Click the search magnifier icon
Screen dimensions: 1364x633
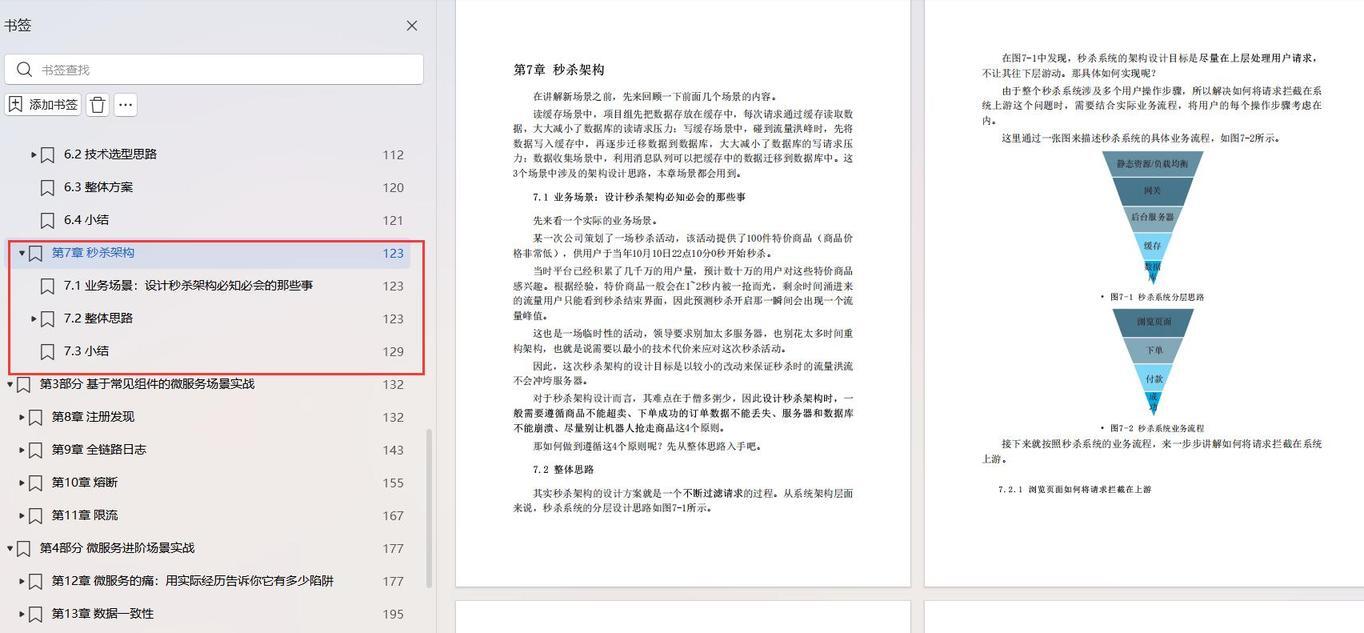click(24, 69)
